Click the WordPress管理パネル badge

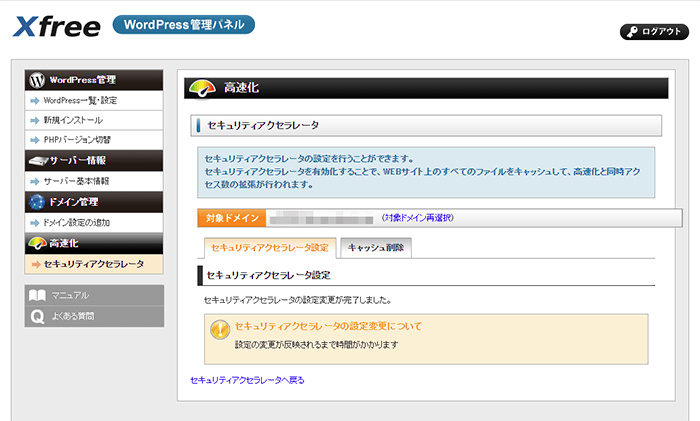point(184,25)
